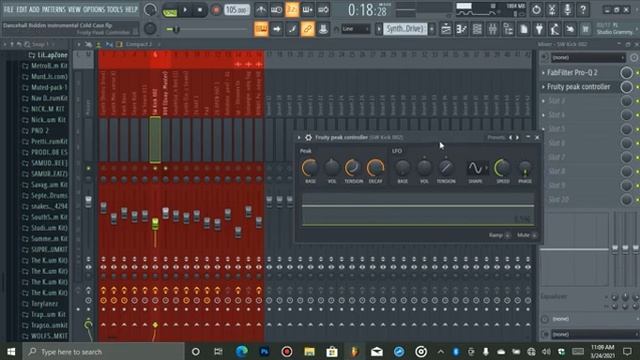Open the Line snap dropdown
Screen dimensions: 640x360
pyautogui.click(x=355, y=29)
